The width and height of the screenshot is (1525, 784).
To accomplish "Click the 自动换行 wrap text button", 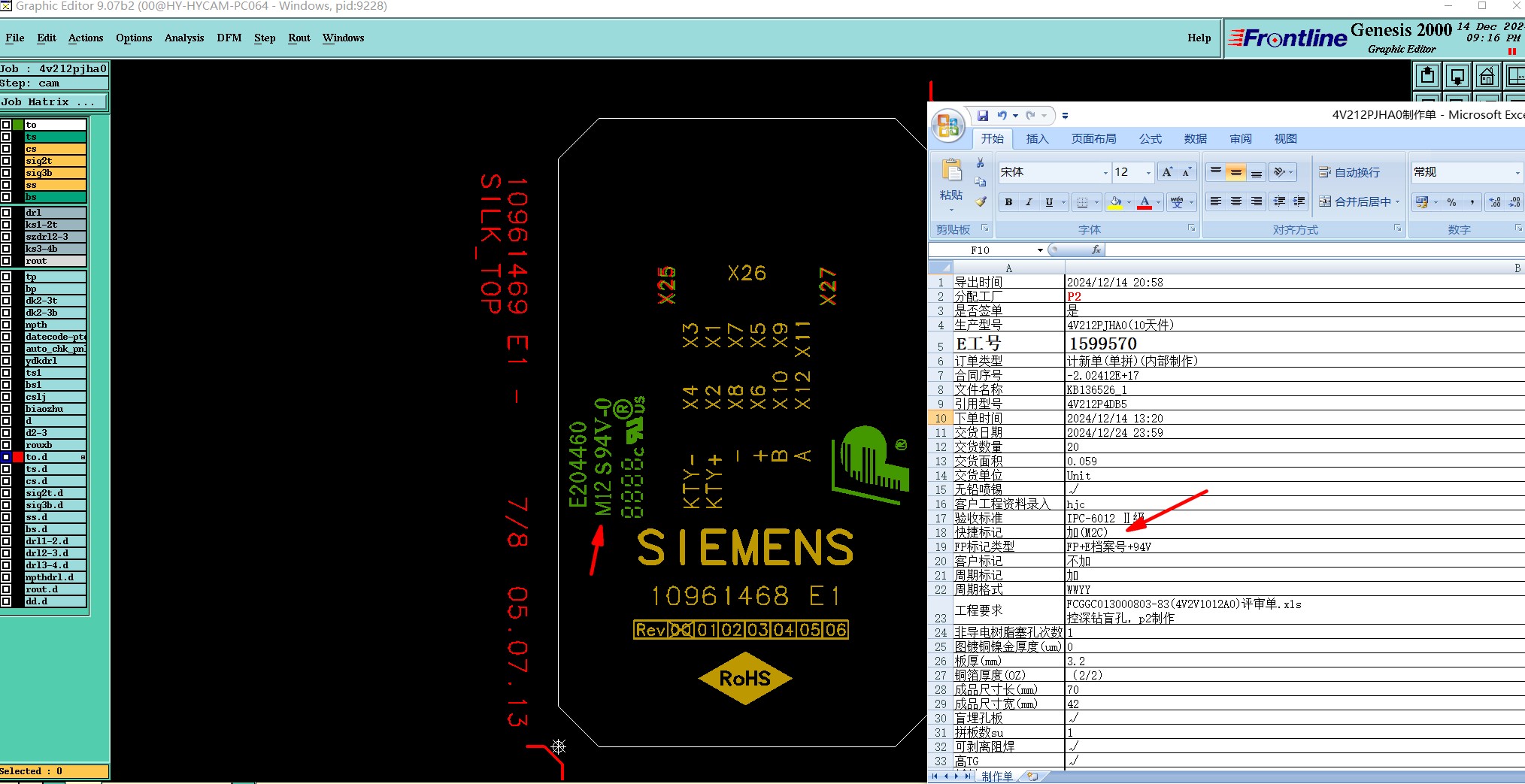I will click(x=1350, y=172).
